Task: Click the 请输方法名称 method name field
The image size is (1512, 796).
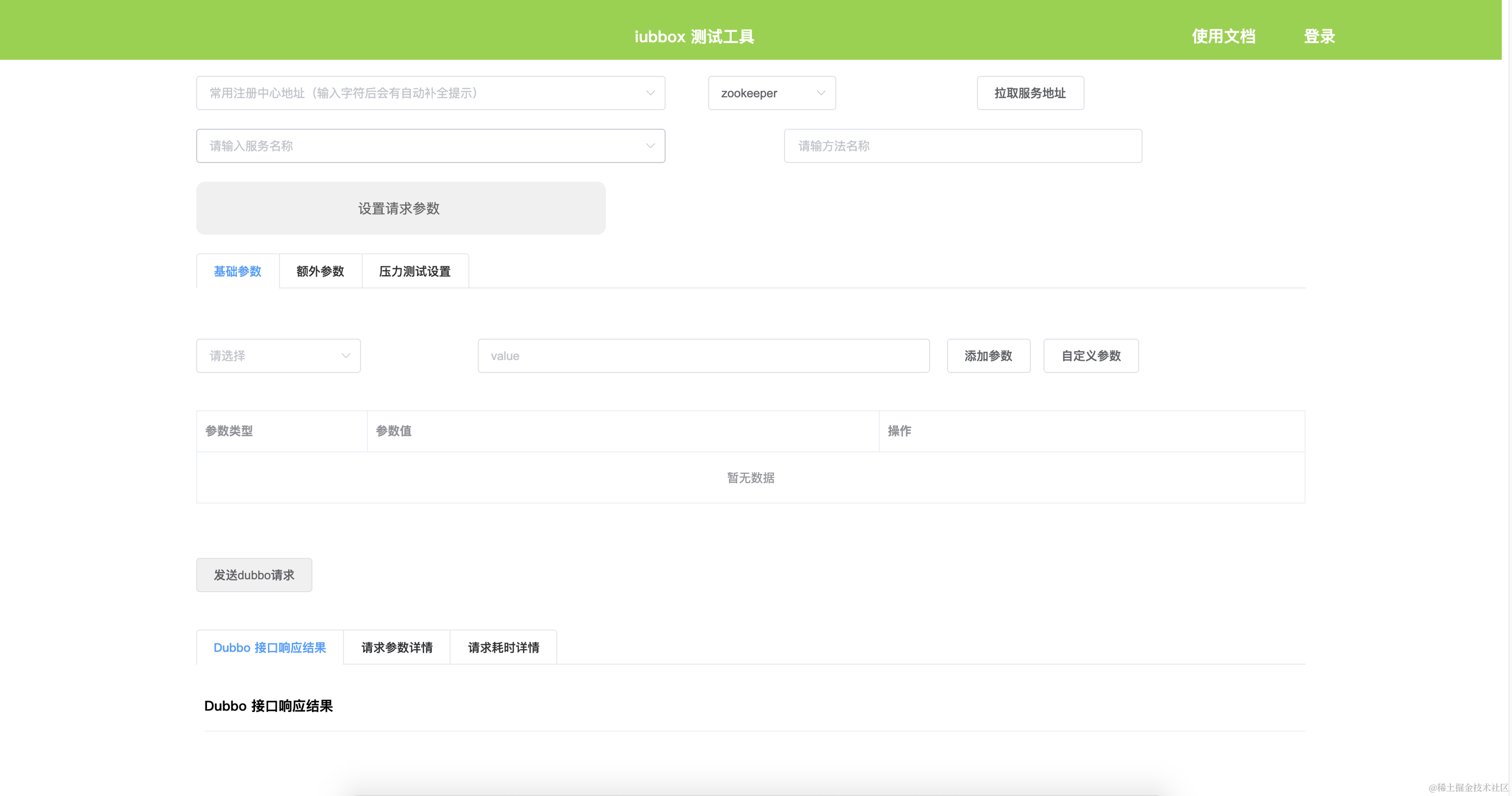Action: click(962, 145)
